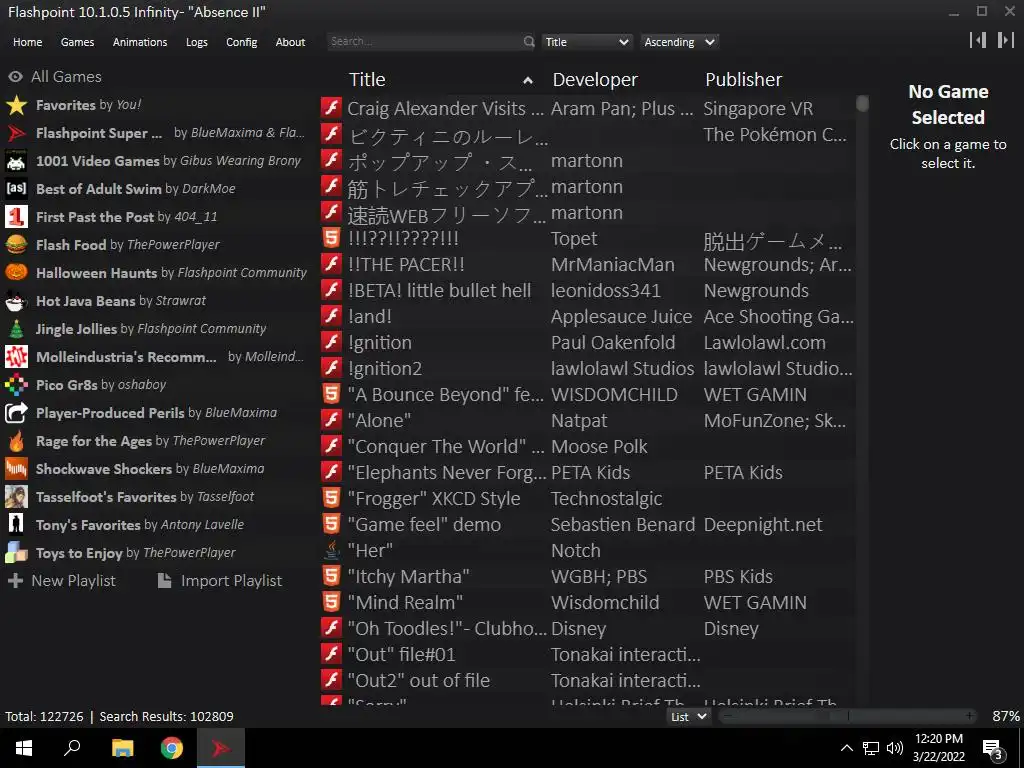The width and height of the screenshot is (1024, 768).
Task: Go to the Home tab
Action: click(x=27, y=42)
